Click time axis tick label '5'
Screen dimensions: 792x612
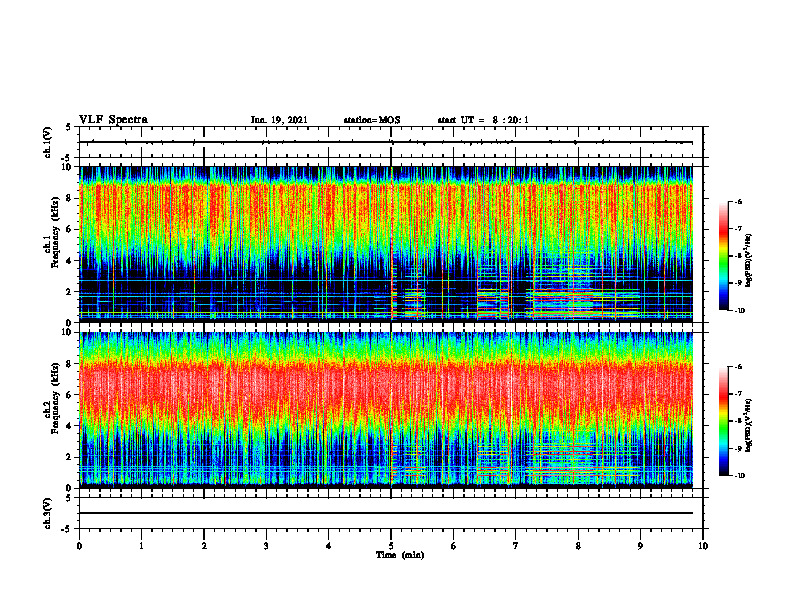coord(391,546)
